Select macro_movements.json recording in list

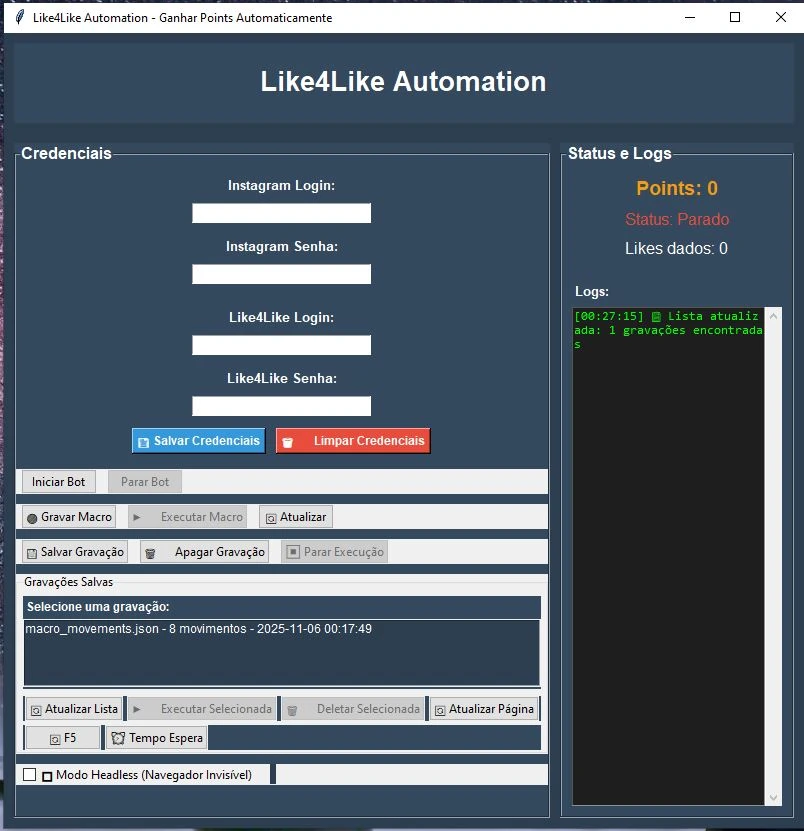pos(198,629)
